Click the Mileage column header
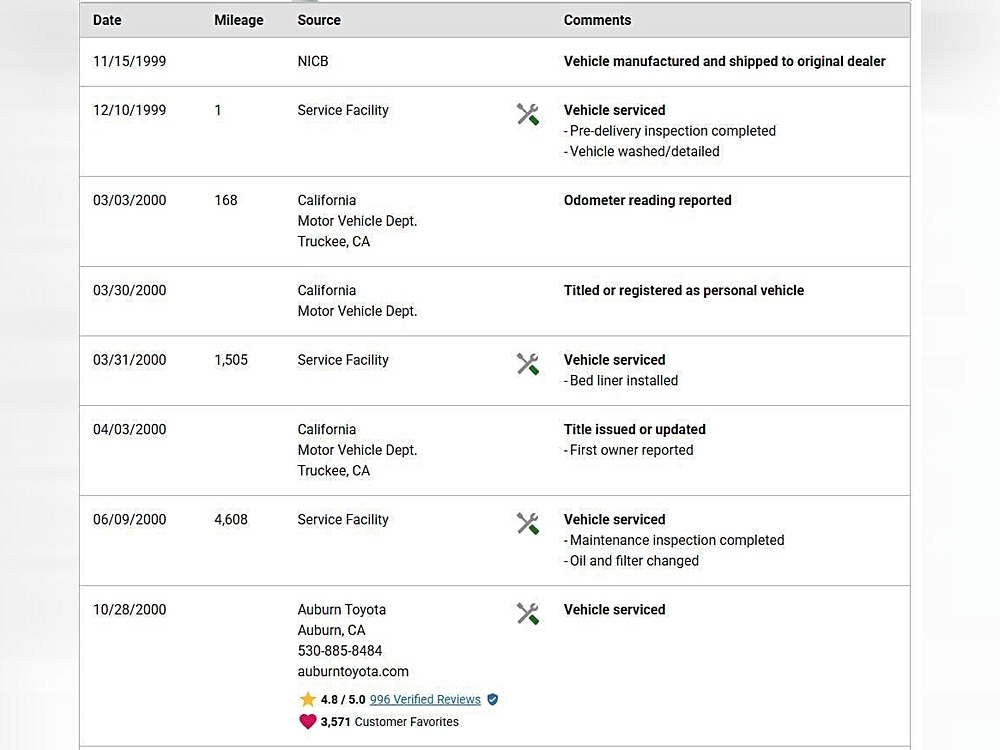Viewport: 1000px width, 750px height. click(239, 20)
